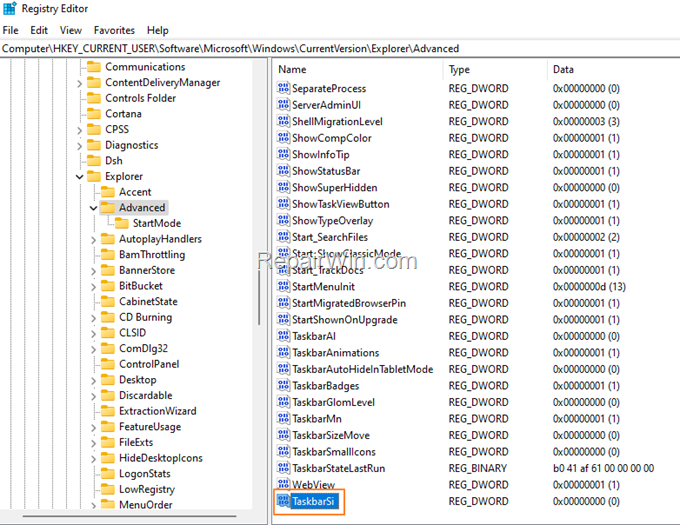The image size is (680, 525).
Task: Select the ExtractionWizard key
Action: [157, 411]
